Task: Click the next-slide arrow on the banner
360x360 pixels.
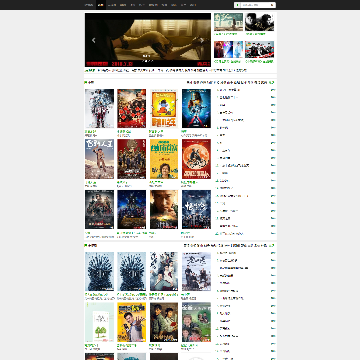Action: [202, 40]
